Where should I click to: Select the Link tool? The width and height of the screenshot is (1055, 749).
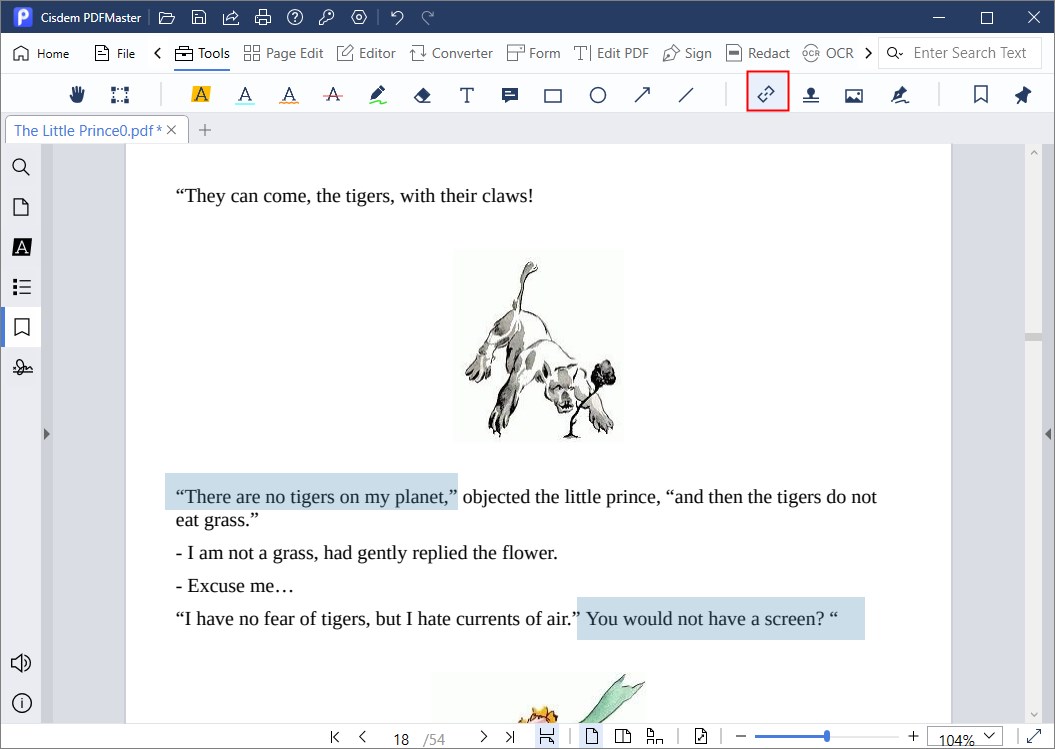[x=767, y=94]
